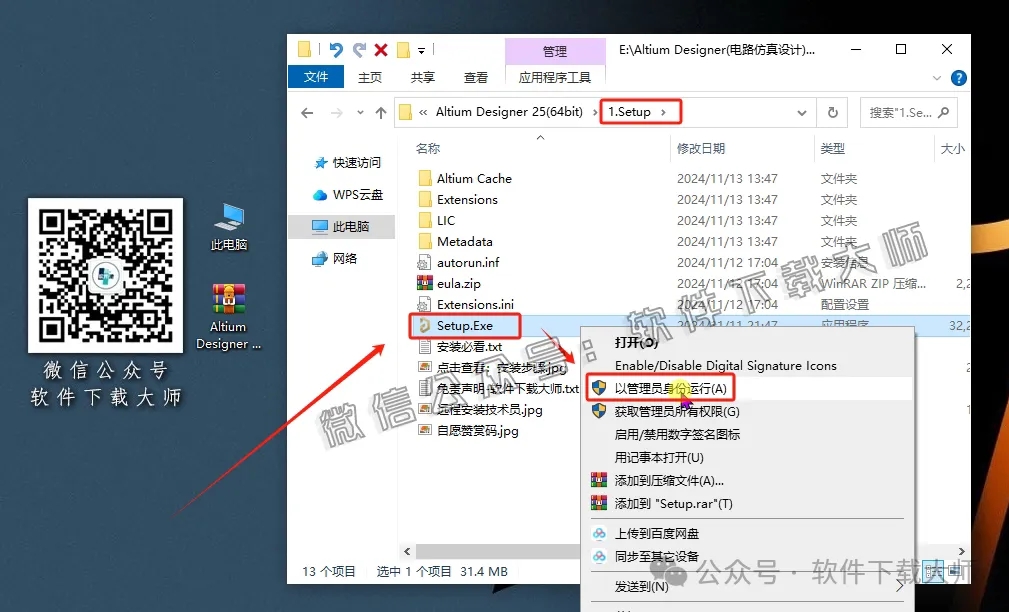1009x612 pixels.
Task: Choose 以管理员身份运行 from the context menu
Action: (668, 387)
